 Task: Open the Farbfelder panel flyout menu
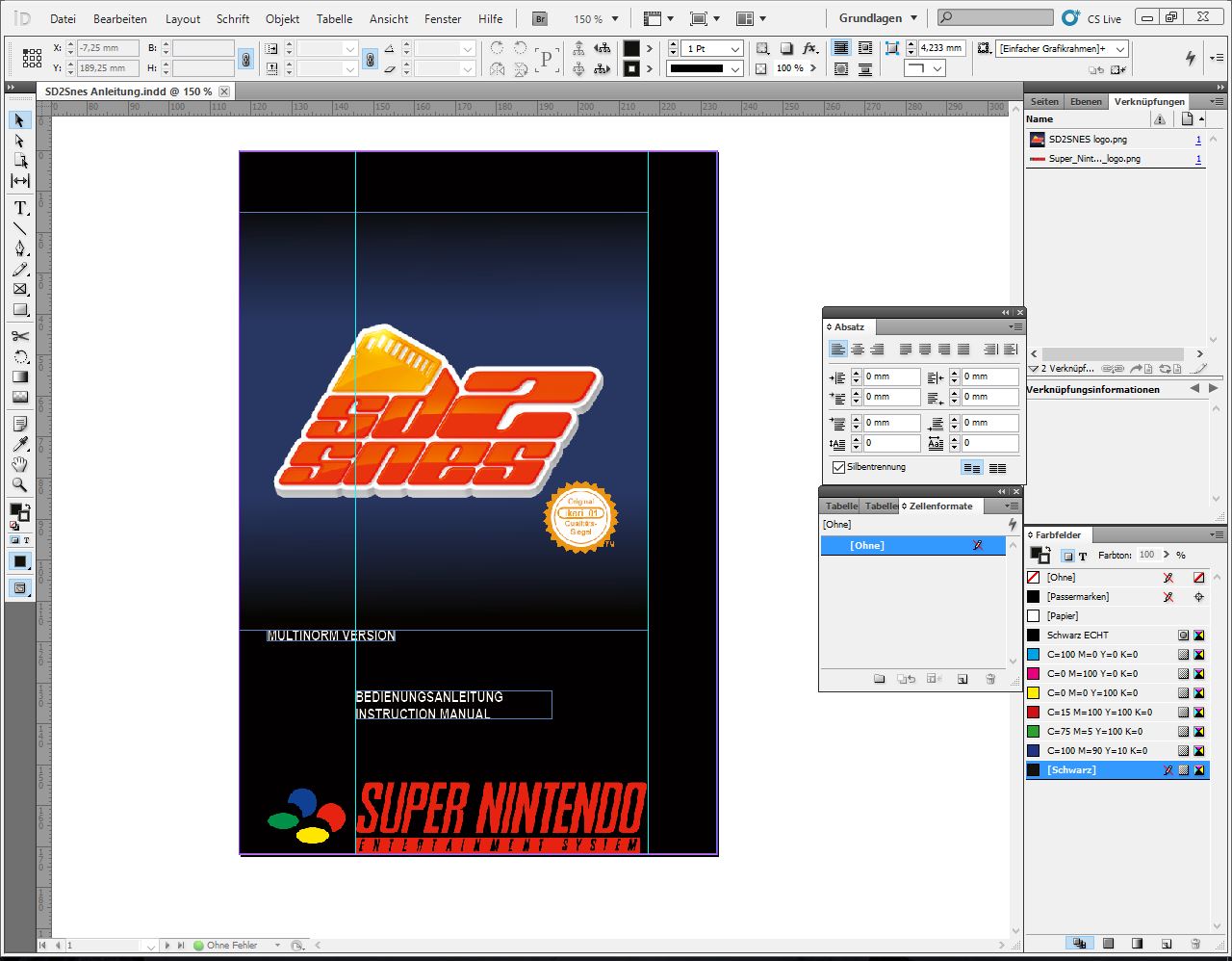1219,534
